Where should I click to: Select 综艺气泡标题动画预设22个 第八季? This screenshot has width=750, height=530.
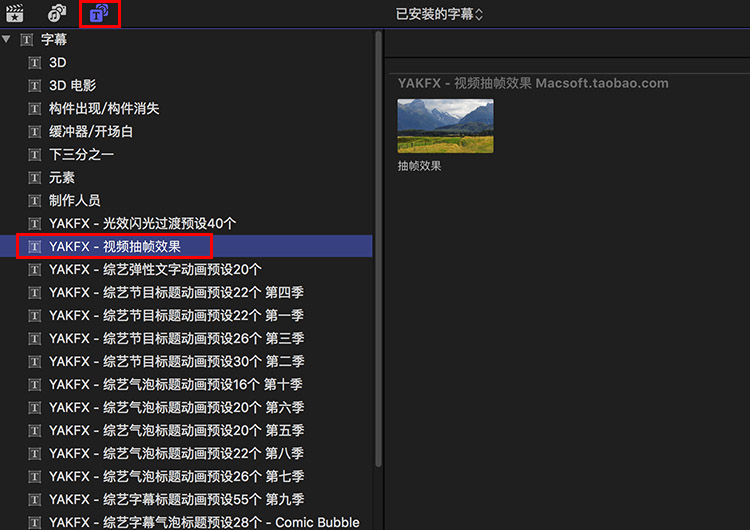(x=186, y=453)
